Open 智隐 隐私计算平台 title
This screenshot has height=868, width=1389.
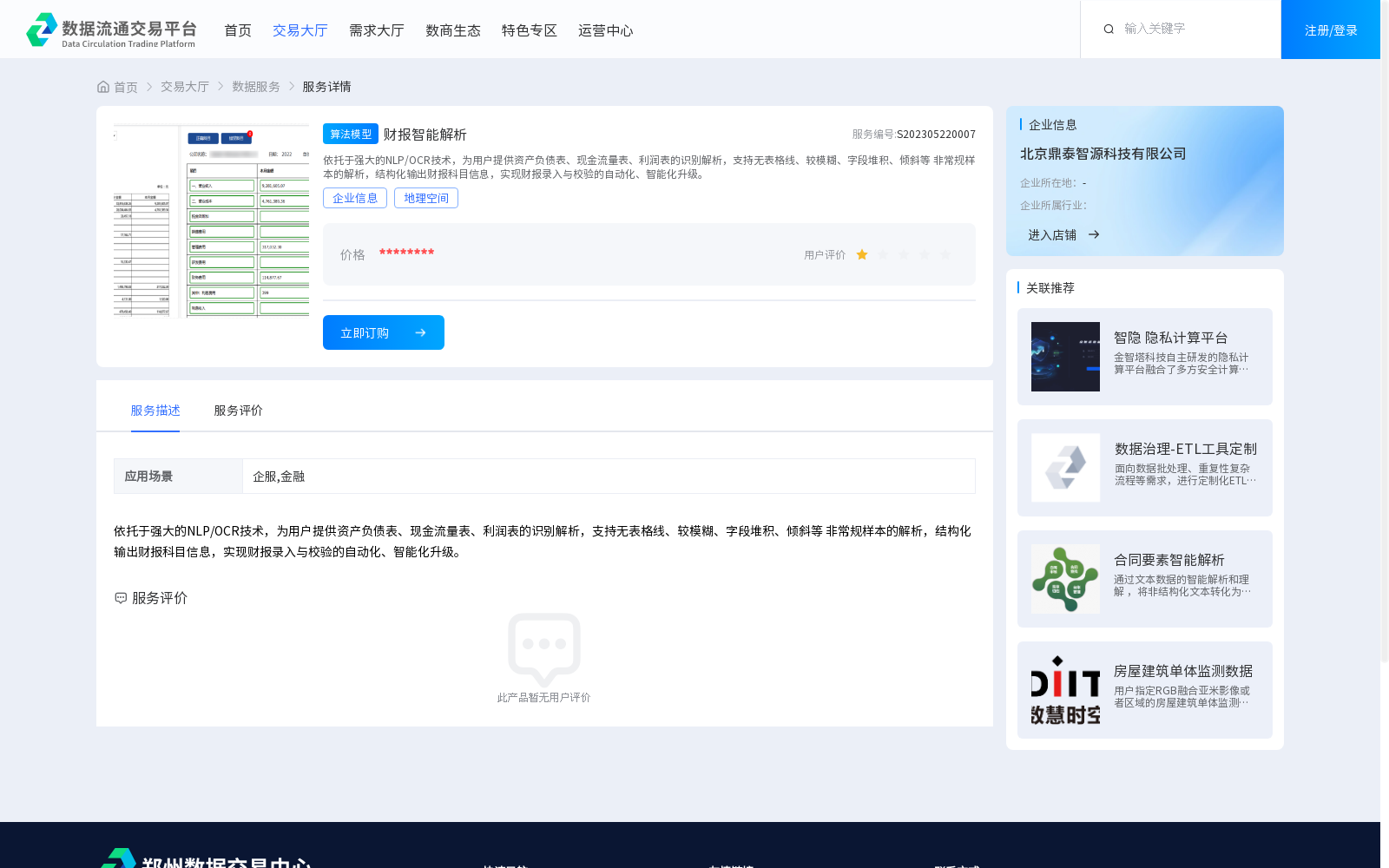[x=1171, y=338]
